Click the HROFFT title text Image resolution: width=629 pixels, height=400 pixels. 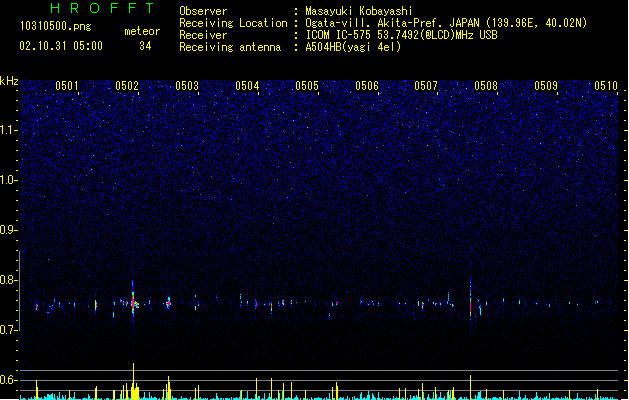(x=102, y=8)
